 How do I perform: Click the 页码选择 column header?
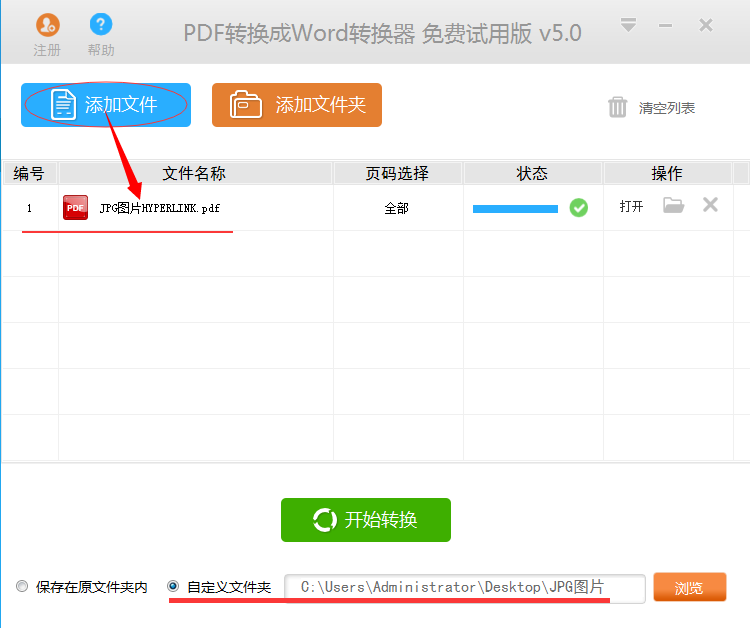point(397,173)
